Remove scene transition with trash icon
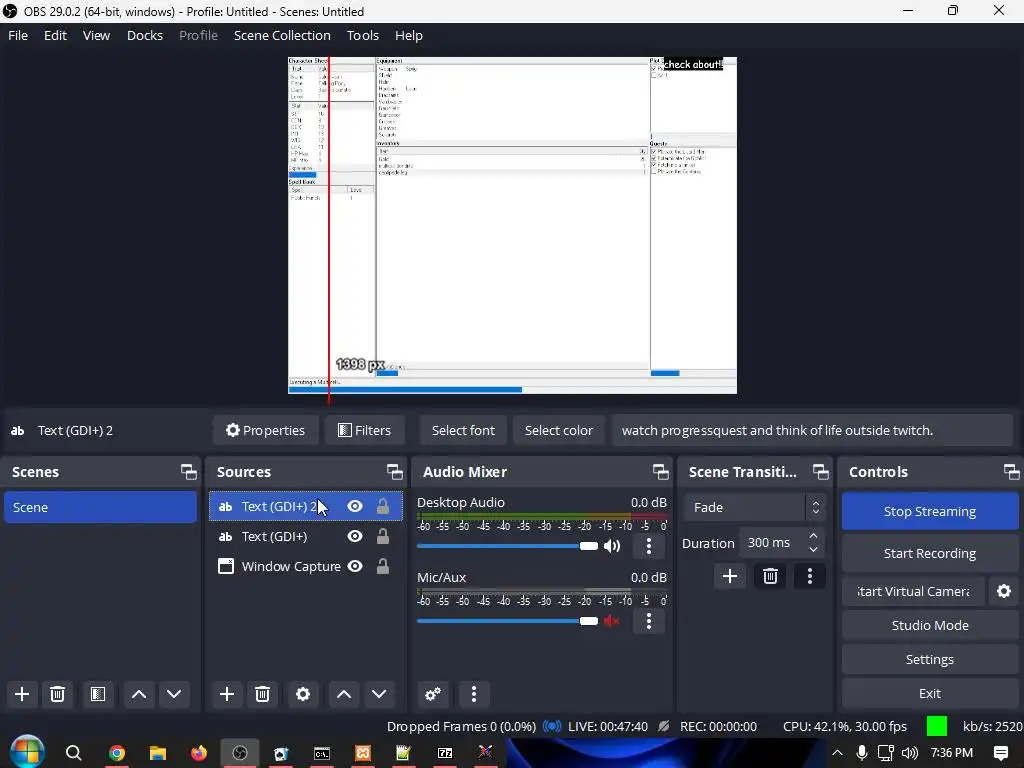This screenshot has width=1024, height=768. tap(770, 576)
